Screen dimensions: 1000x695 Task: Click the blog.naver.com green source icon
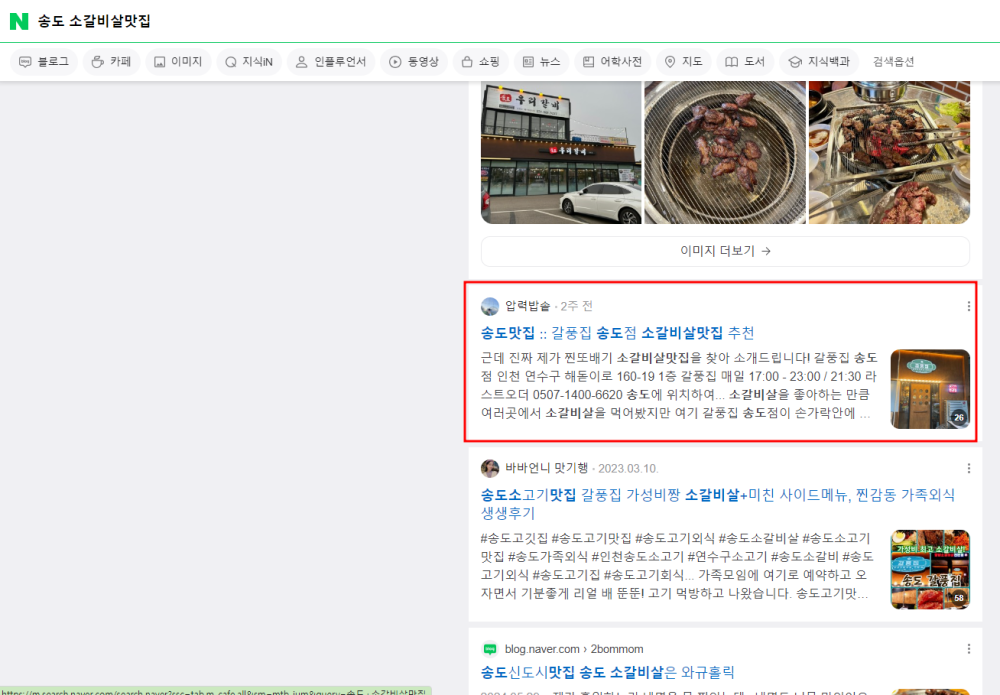click(x=490, y=648)
